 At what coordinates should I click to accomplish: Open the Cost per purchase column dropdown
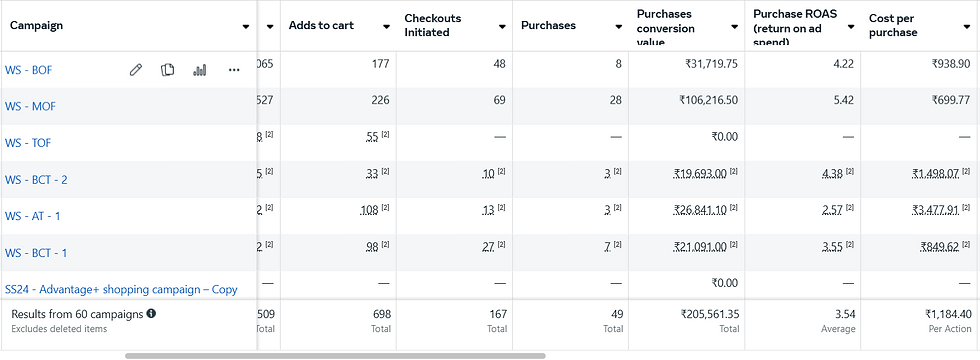coord(968,26)
